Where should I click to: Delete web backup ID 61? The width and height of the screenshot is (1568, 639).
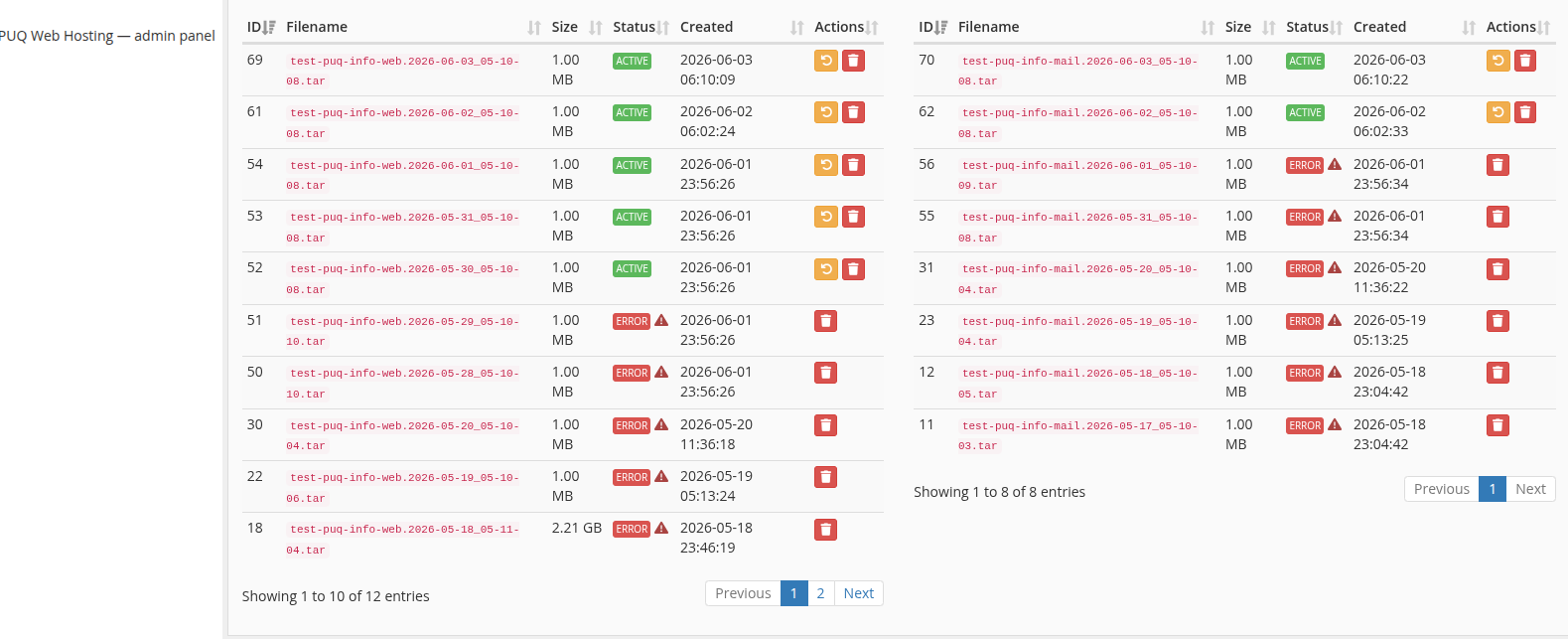(853, 112)
